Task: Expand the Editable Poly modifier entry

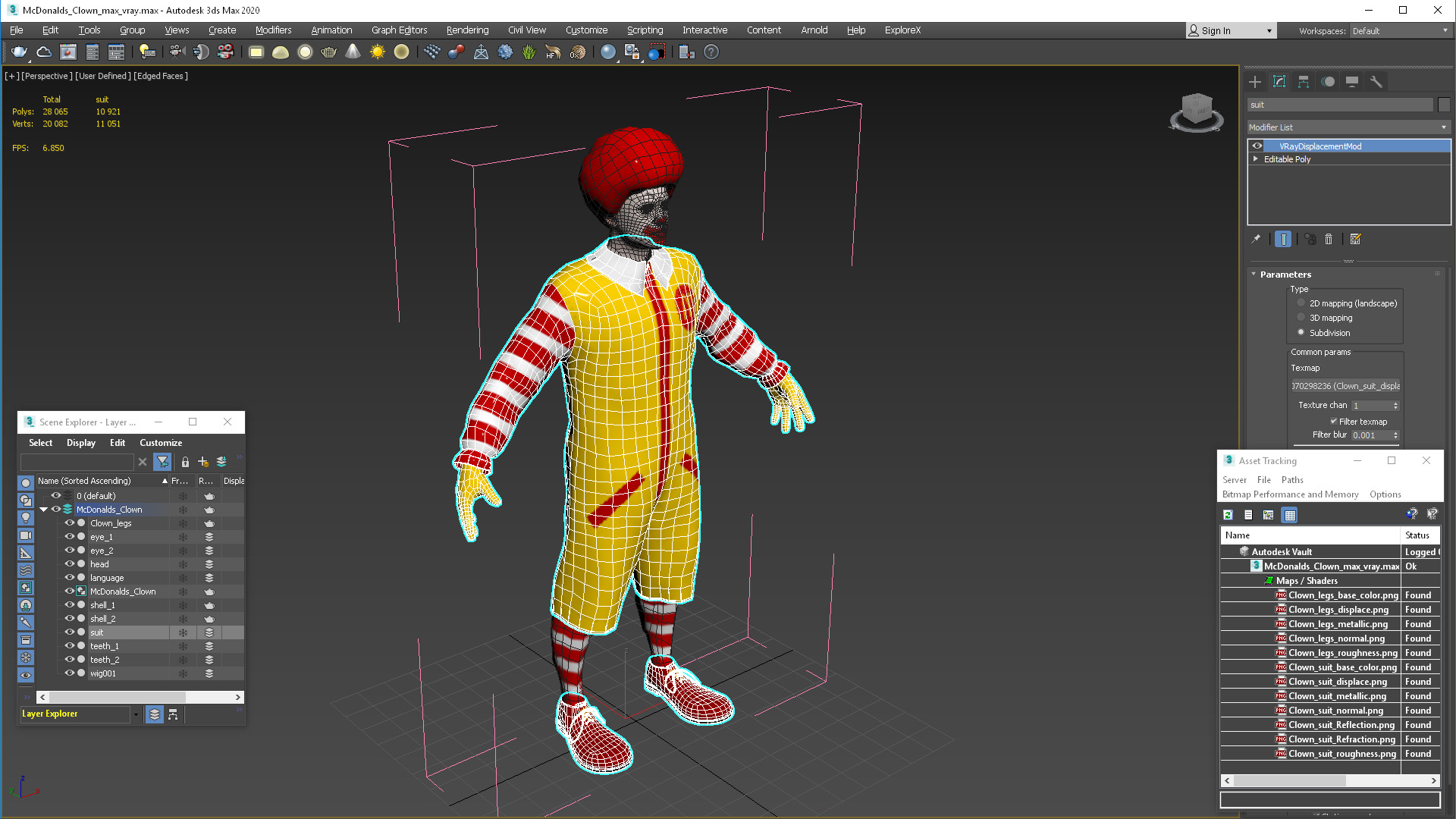Action: coord(1256,159)
